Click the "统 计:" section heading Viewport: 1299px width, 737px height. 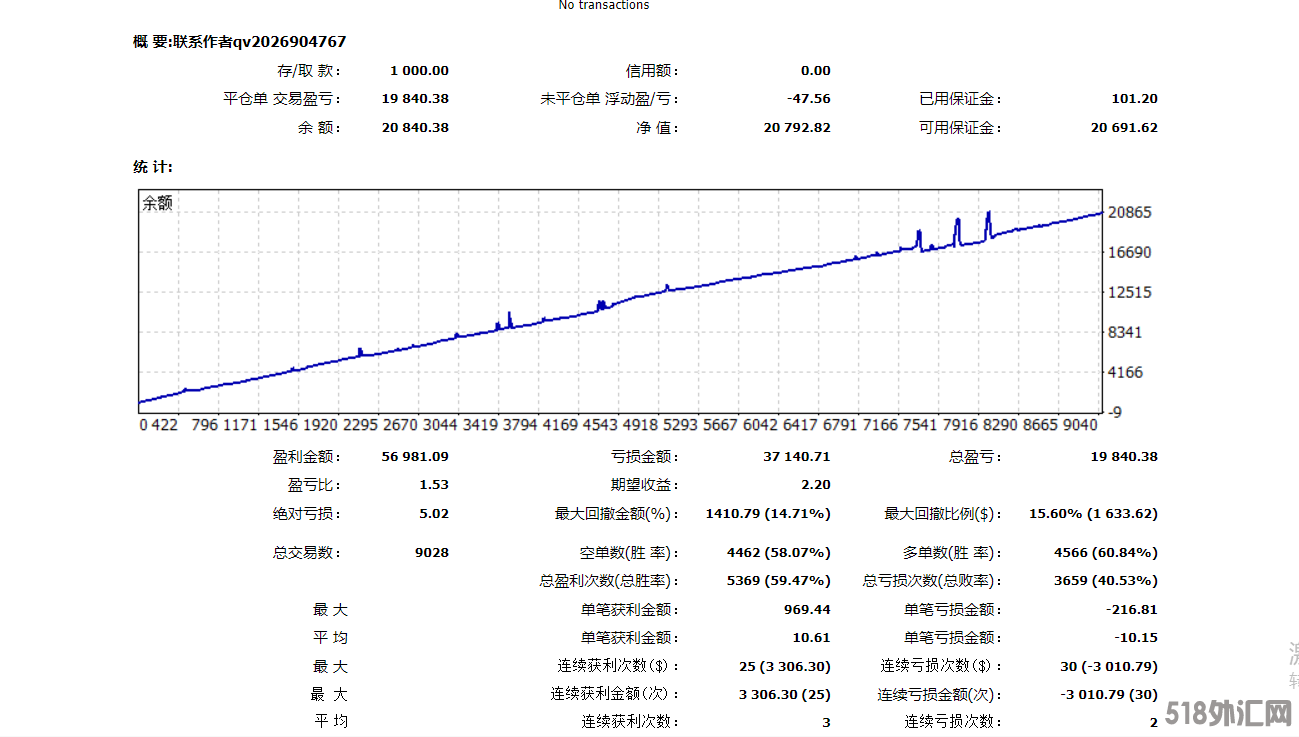click(153, 166)
